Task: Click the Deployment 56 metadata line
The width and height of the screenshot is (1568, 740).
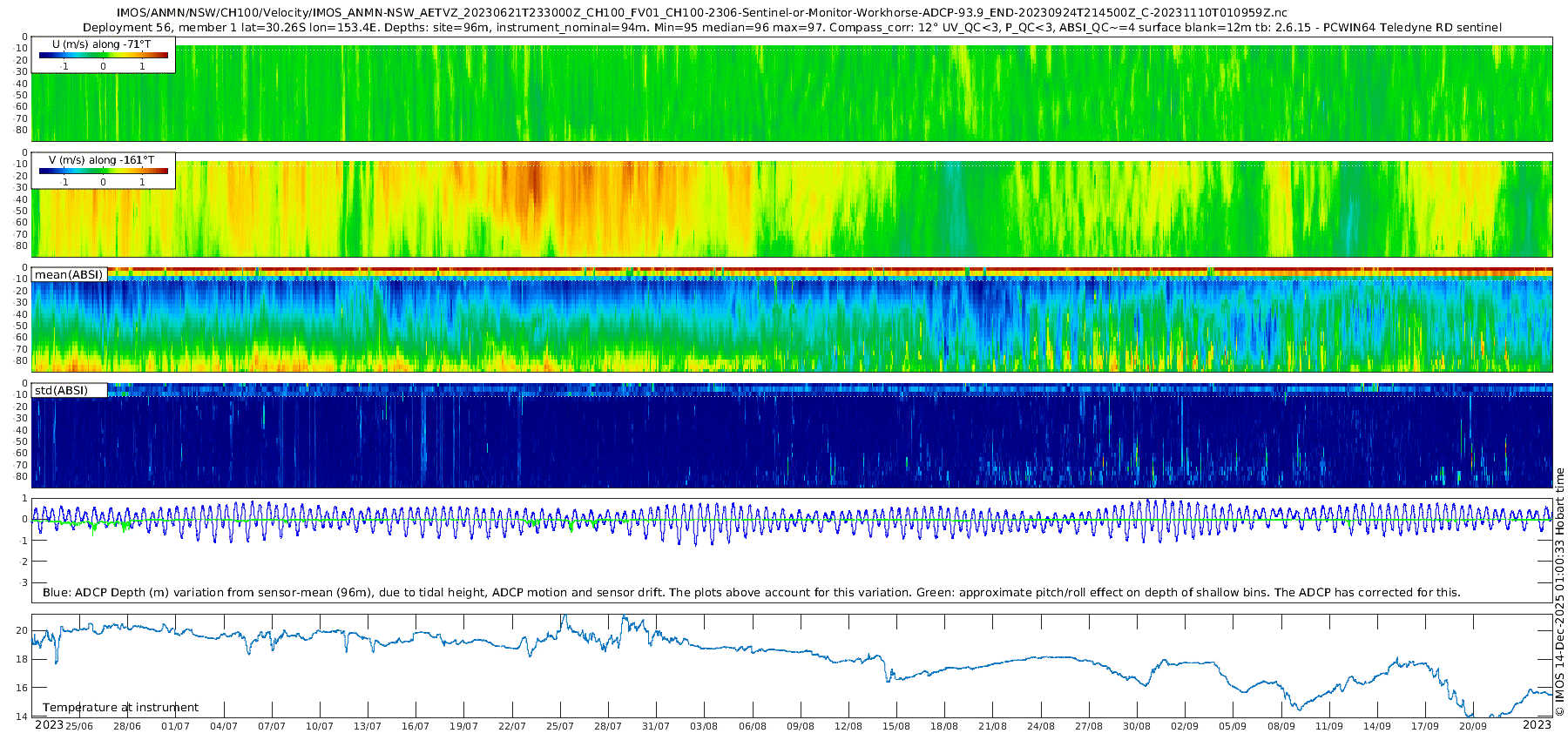Action: click(792, 28)
